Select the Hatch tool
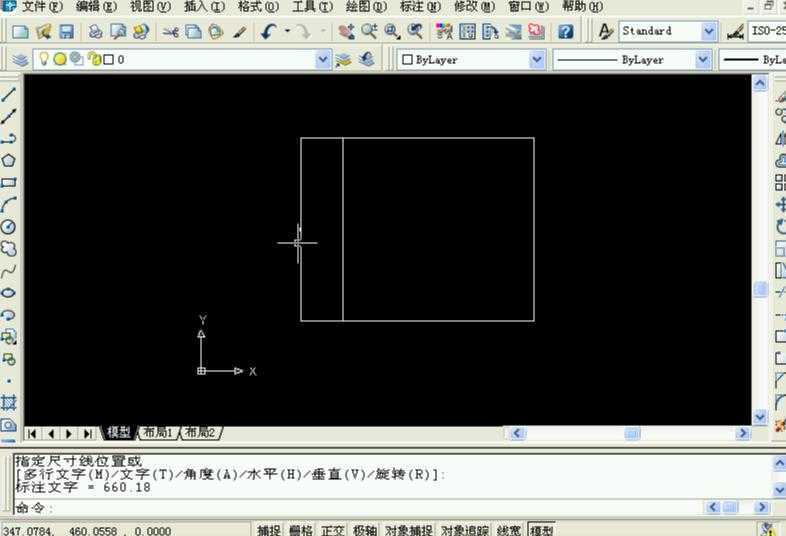The height and width of the screenshot is (536, 786). (x=9, y=403)
